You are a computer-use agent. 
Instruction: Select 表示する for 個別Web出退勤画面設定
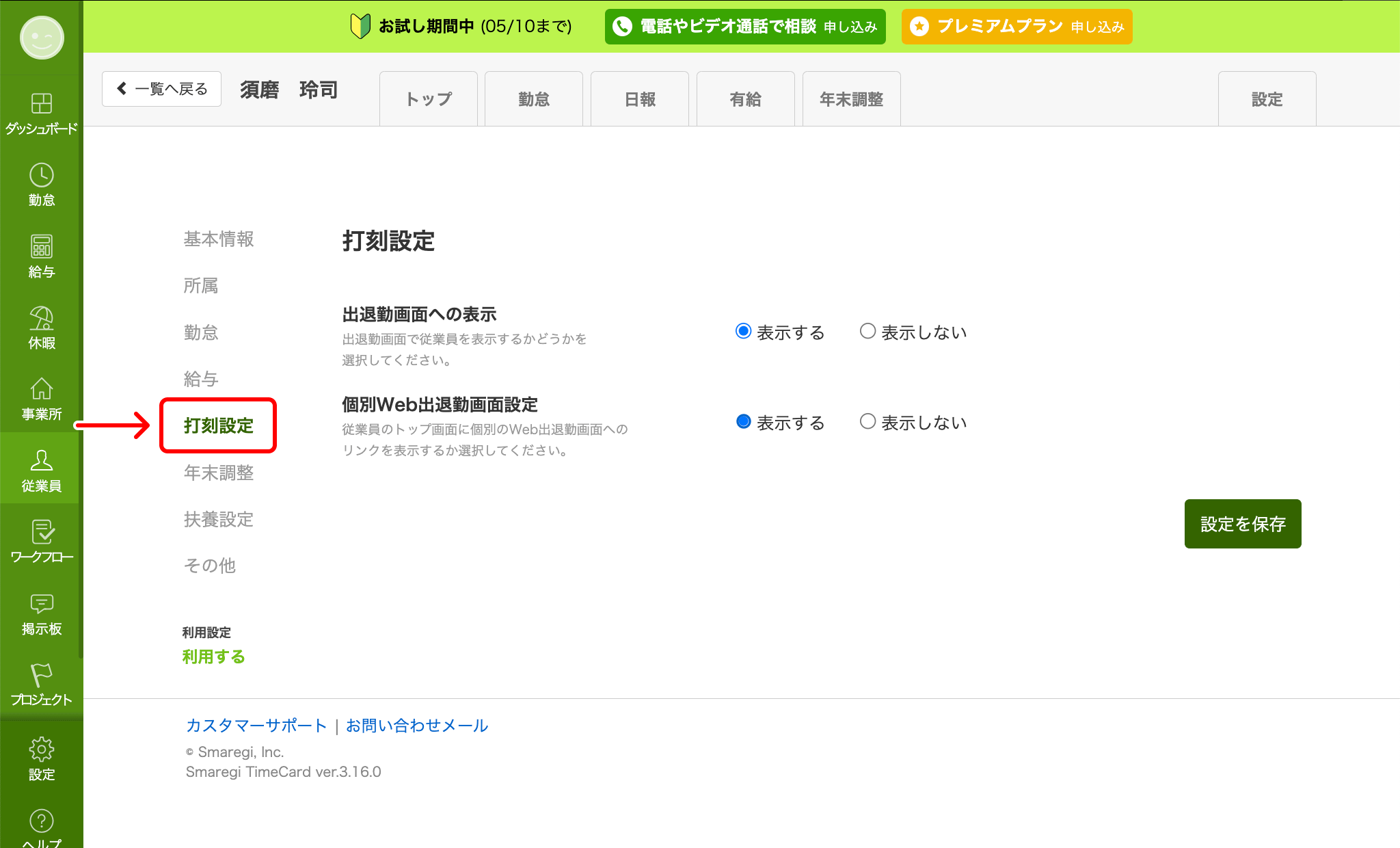pyautogui.click(x=744, y=422)
